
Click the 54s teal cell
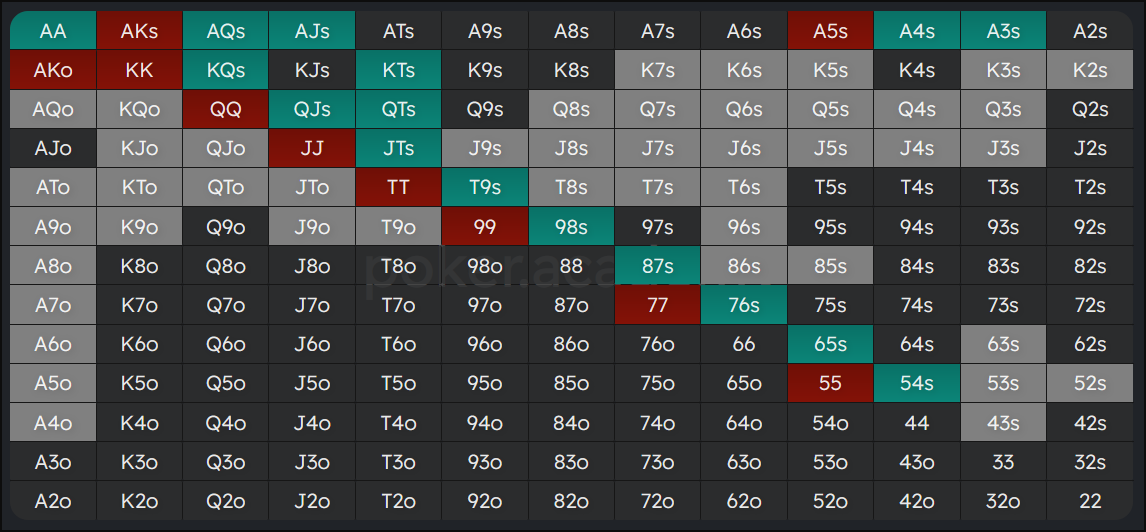917,384
